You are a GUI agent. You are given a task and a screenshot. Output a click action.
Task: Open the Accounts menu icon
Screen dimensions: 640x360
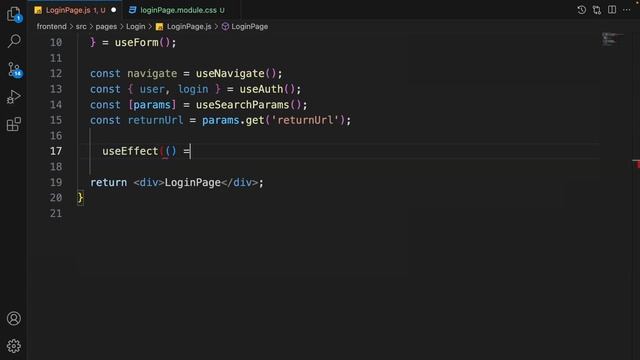point(13,318)
